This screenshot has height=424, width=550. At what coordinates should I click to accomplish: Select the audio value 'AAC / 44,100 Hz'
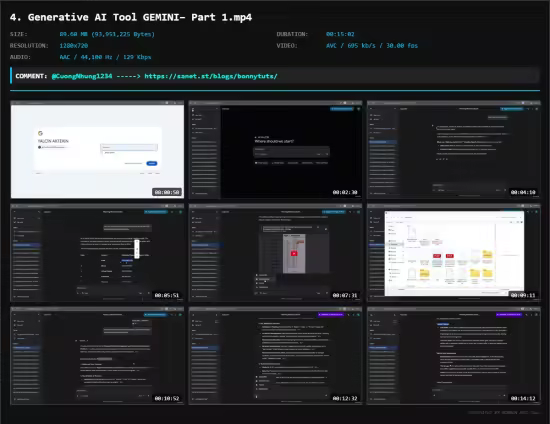[86, 57]
